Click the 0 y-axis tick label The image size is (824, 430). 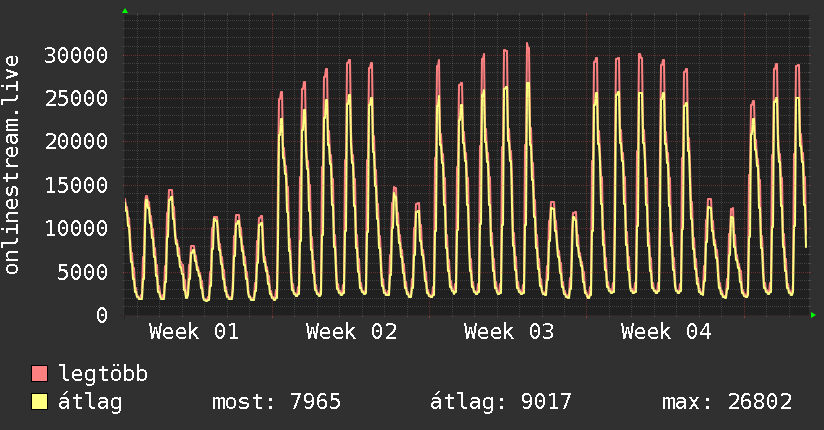(x=102, y=315)
